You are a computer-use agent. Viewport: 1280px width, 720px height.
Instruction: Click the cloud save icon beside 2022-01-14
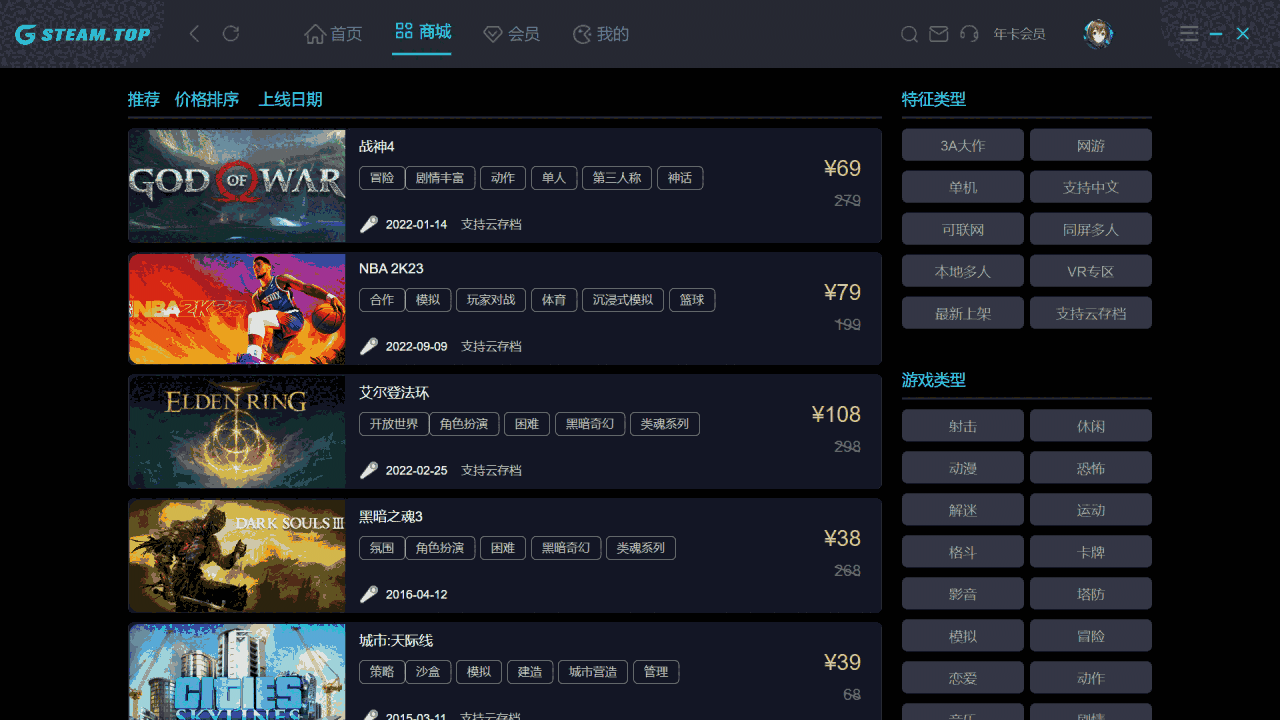(x=369, y=224)
